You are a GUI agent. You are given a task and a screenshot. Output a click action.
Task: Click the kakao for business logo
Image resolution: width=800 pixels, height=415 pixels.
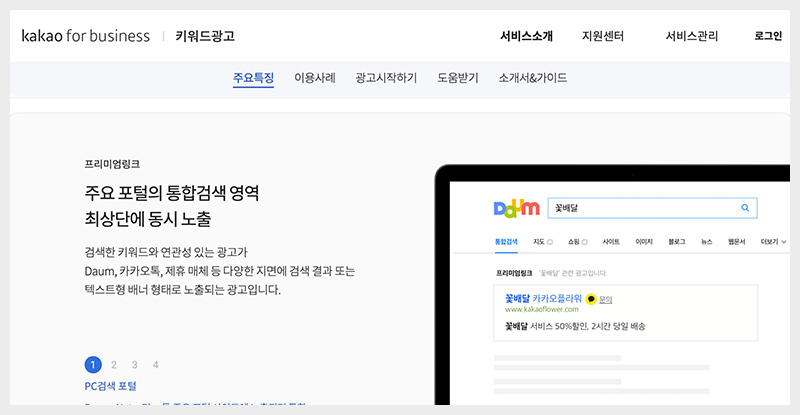(x=85, y=36)
